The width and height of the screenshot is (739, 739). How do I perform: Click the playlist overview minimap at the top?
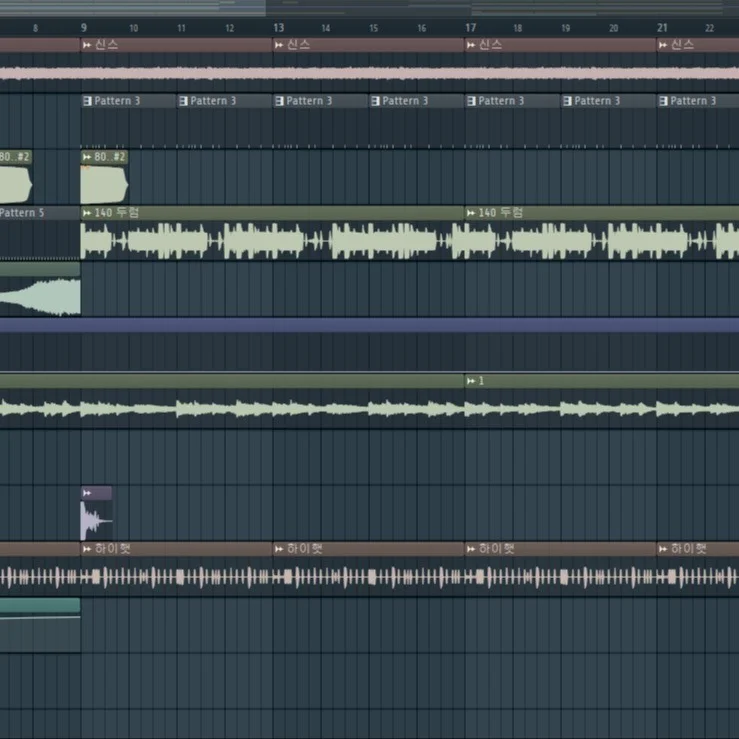coord(370,8)
